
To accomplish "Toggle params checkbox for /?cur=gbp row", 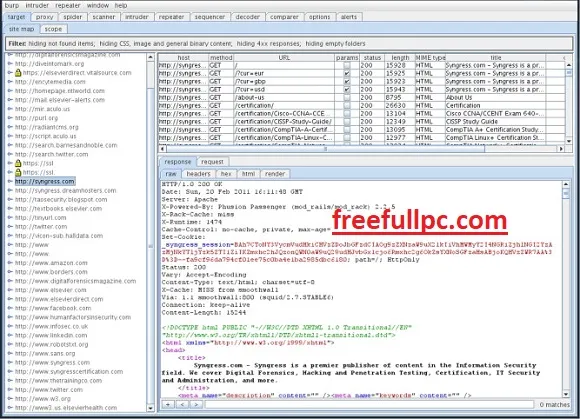I will (347, 81).
